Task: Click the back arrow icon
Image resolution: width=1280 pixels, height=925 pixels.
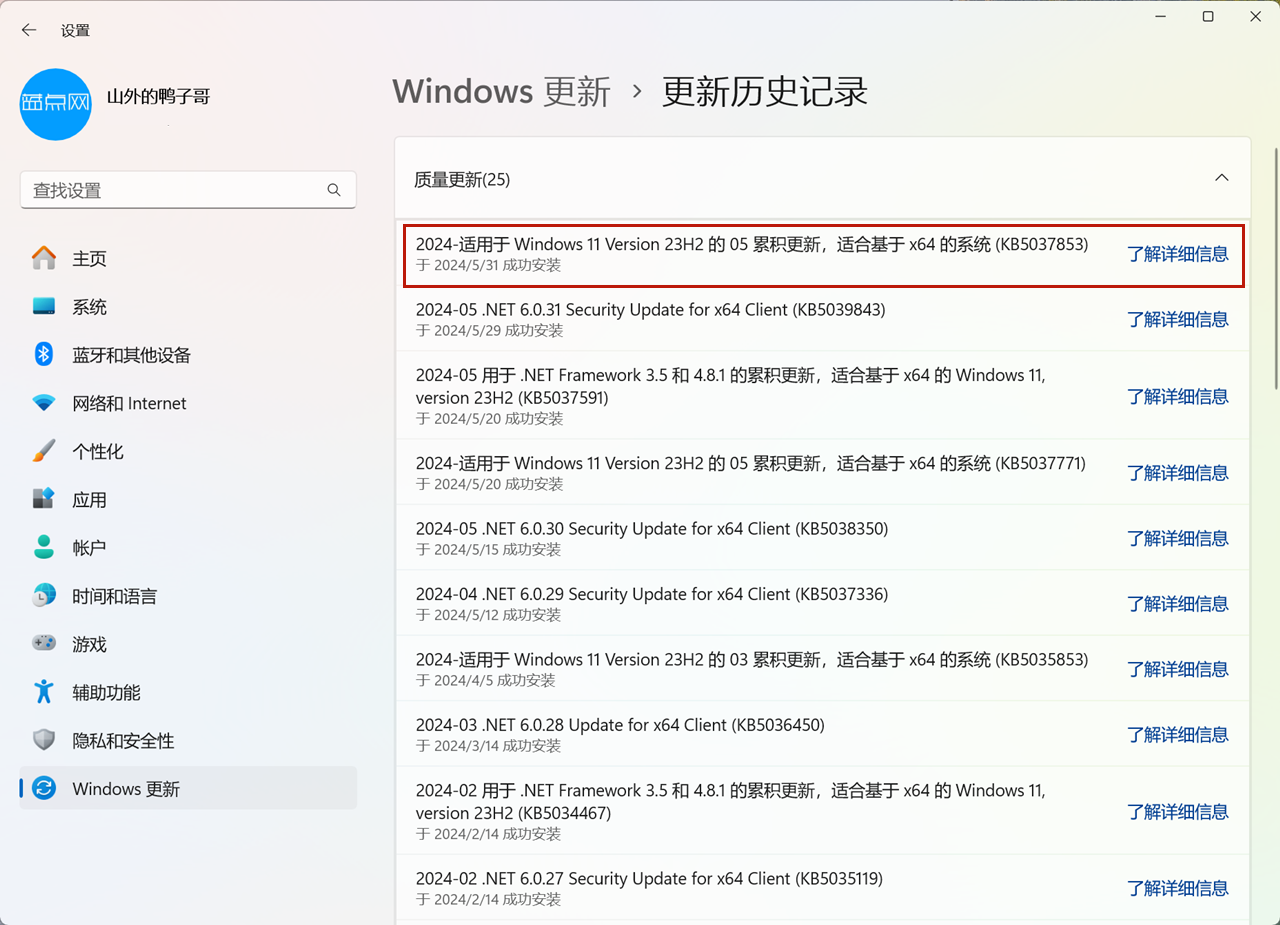Action: point(29,30)
